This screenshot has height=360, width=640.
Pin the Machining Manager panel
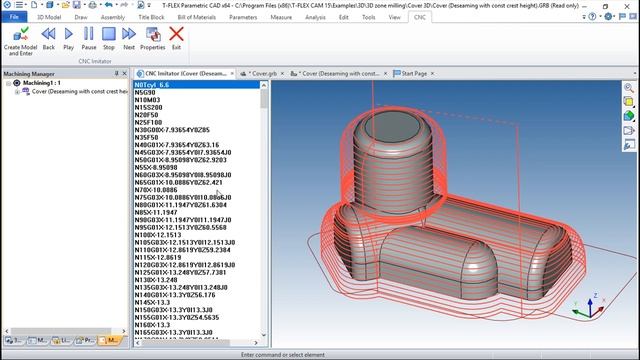(x=116, y=73)
